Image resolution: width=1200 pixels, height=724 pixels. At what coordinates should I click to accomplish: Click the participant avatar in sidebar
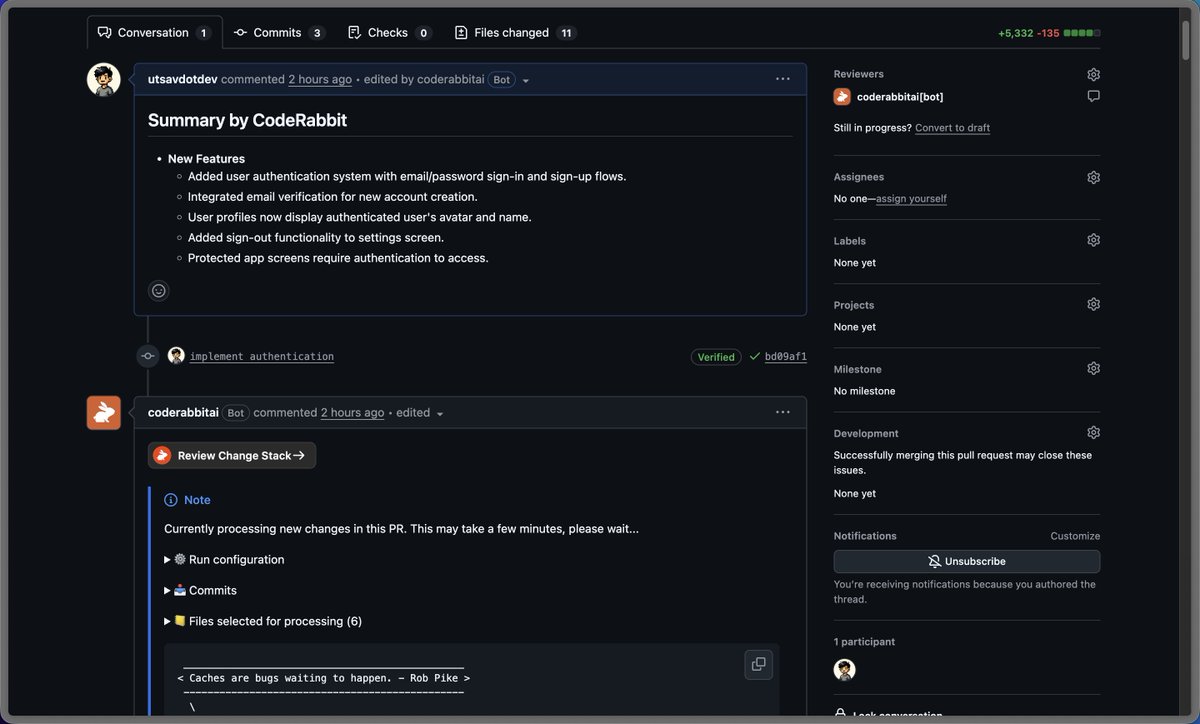[x=845, y=670]
